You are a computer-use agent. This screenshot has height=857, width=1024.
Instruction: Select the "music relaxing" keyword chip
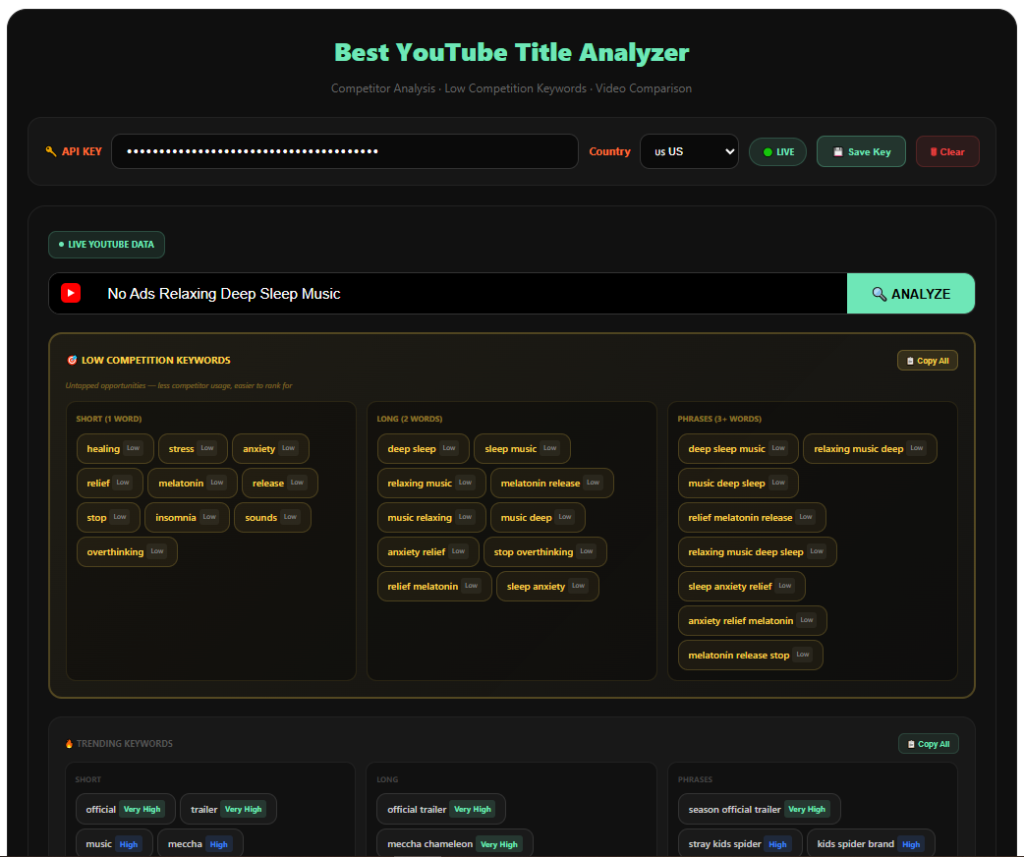coord(432,517)
